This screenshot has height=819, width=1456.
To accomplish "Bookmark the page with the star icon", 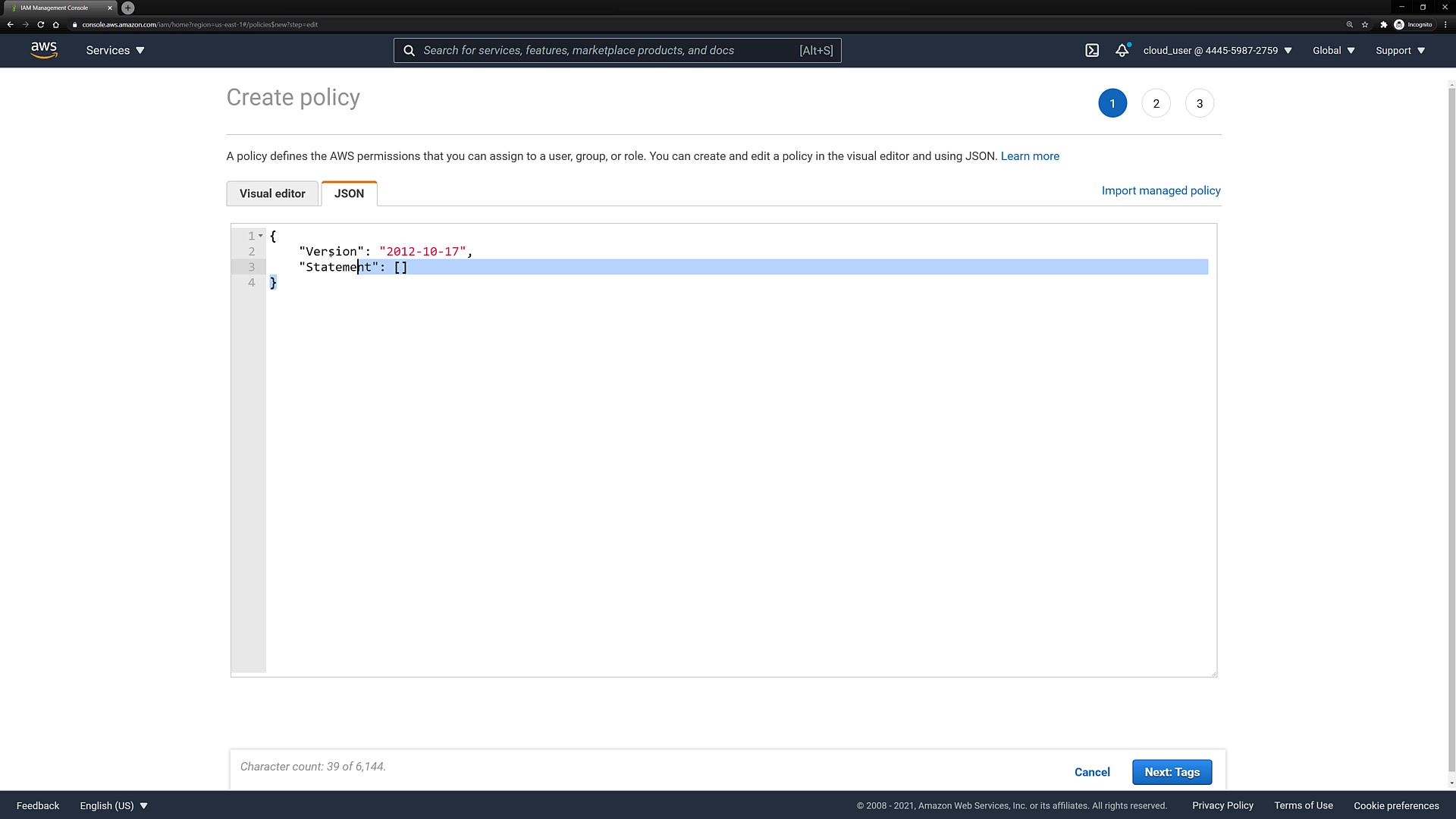I will [x=1365, y=24].
